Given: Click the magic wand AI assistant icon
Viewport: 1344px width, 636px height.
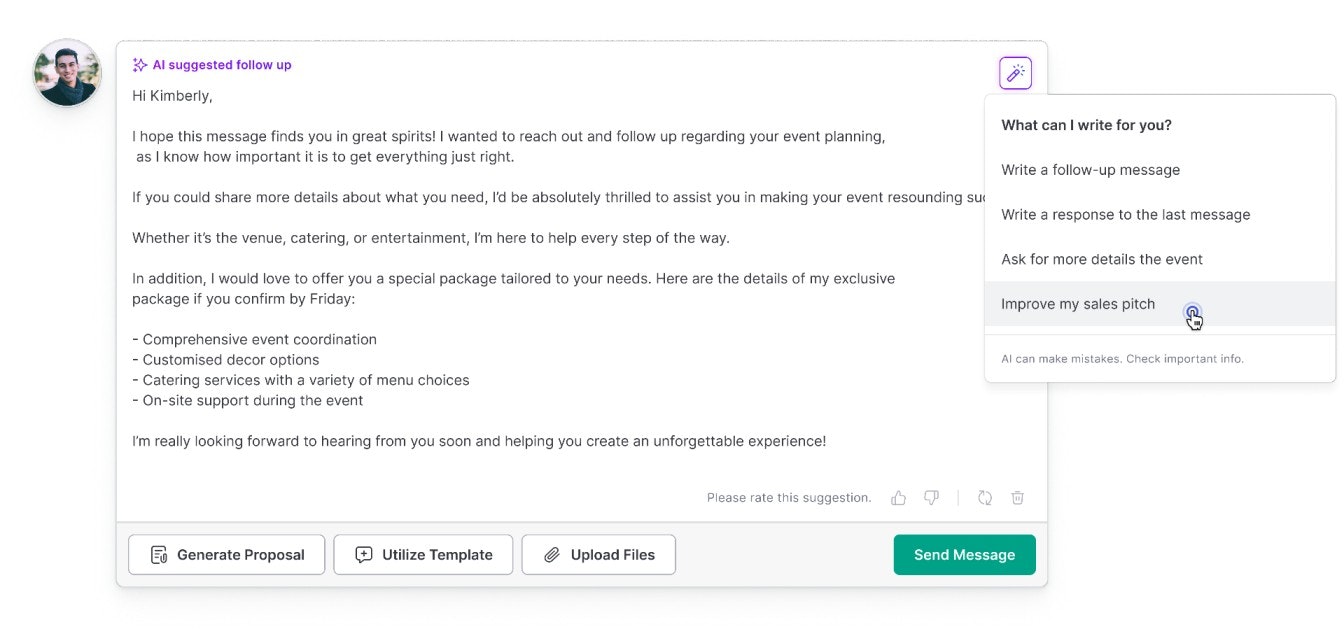Looking at the screenshot, I should (x=1014, y=72).
